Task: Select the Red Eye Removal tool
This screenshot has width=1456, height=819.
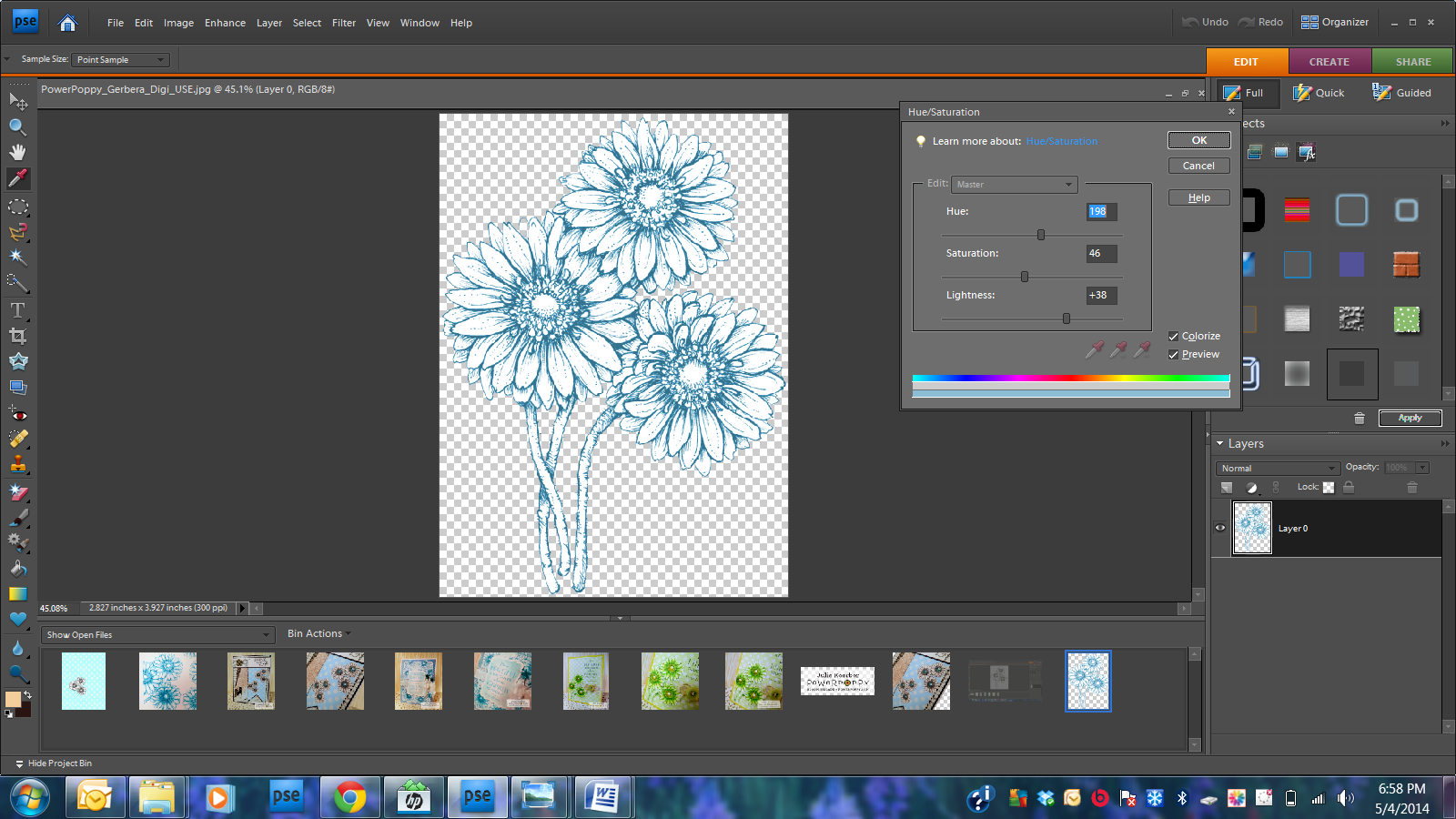Action: click(17, 414)
